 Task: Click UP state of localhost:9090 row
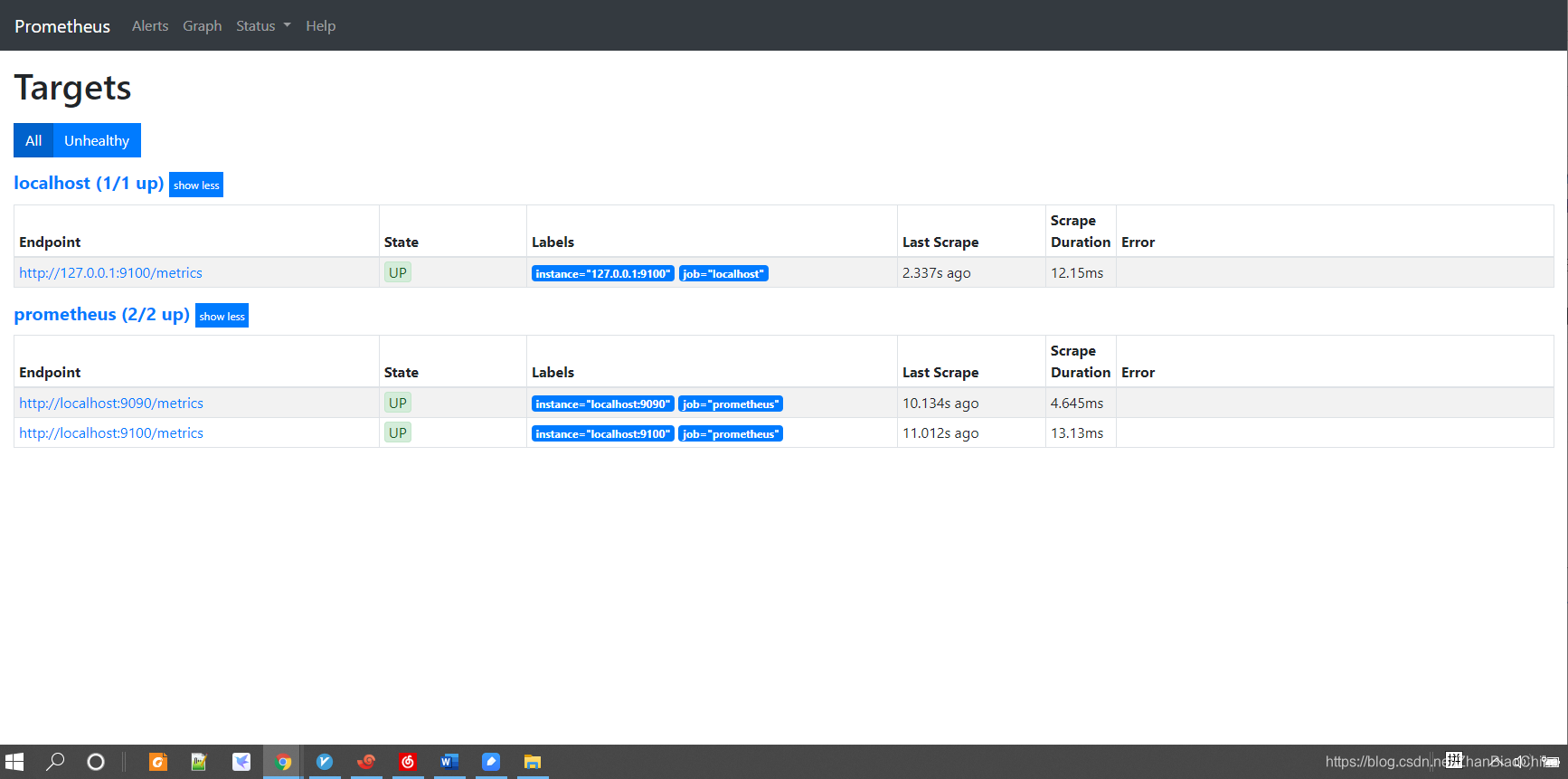(398, 404)
